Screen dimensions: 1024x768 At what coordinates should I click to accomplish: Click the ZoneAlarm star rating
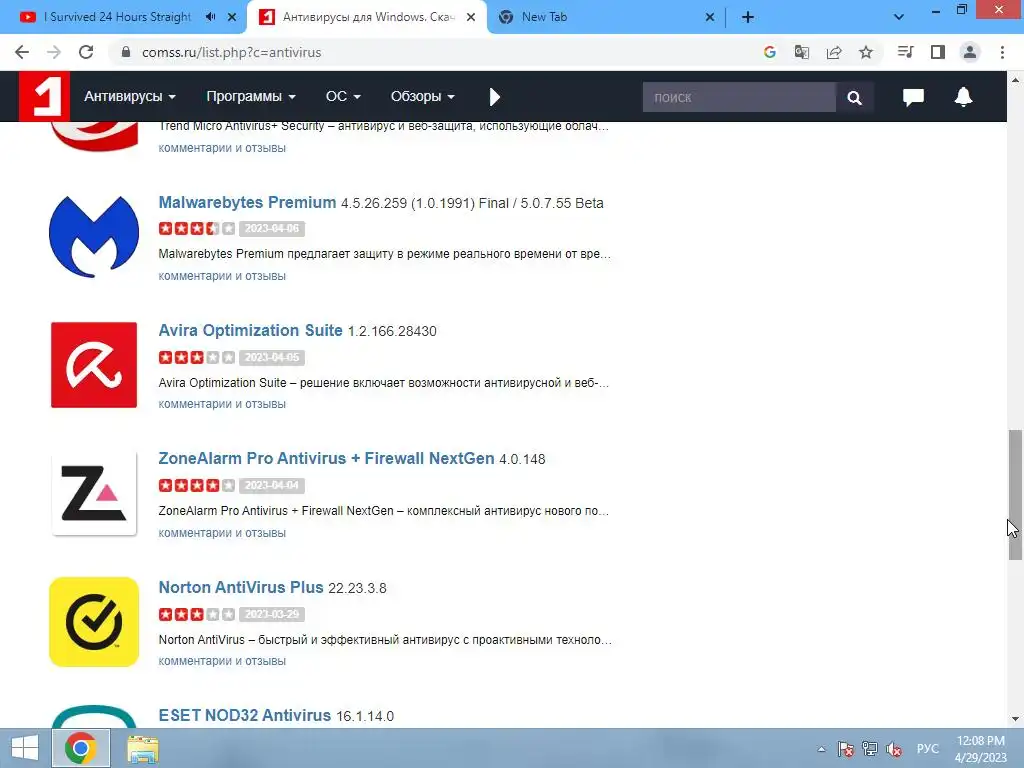pyautogui.click(x=197, y=485)
